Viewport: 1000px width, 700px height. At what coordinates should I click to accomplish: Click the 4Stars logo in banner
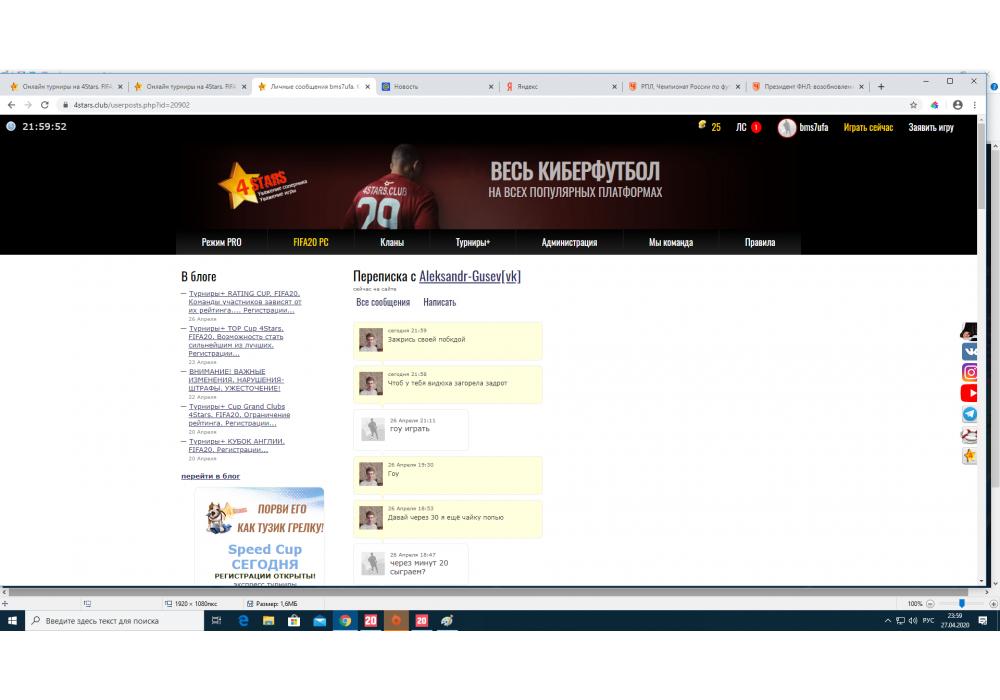[246, 185]
